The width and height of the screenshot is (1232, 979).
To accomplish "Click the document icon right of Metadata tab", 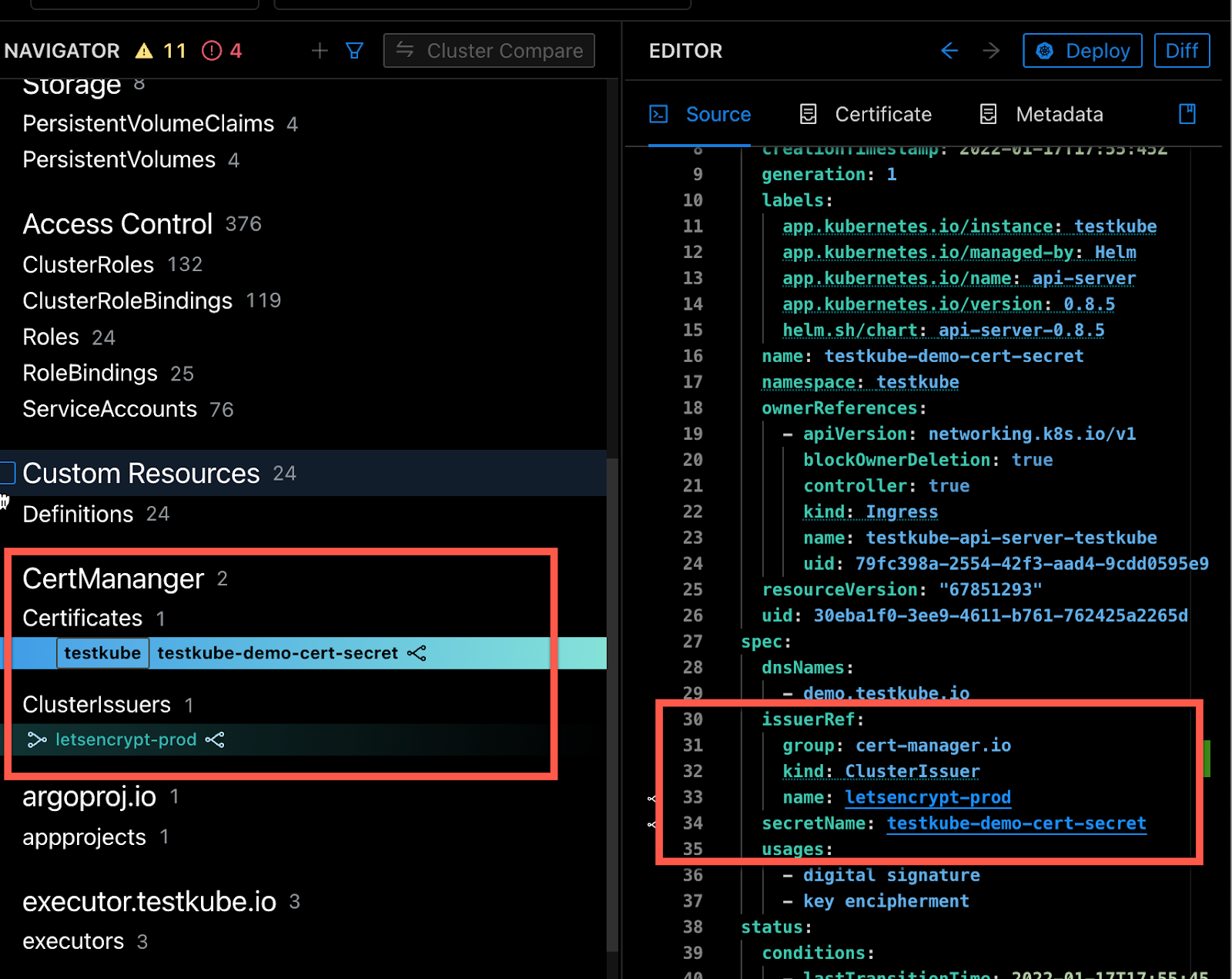I will (x=1187, y=114).
